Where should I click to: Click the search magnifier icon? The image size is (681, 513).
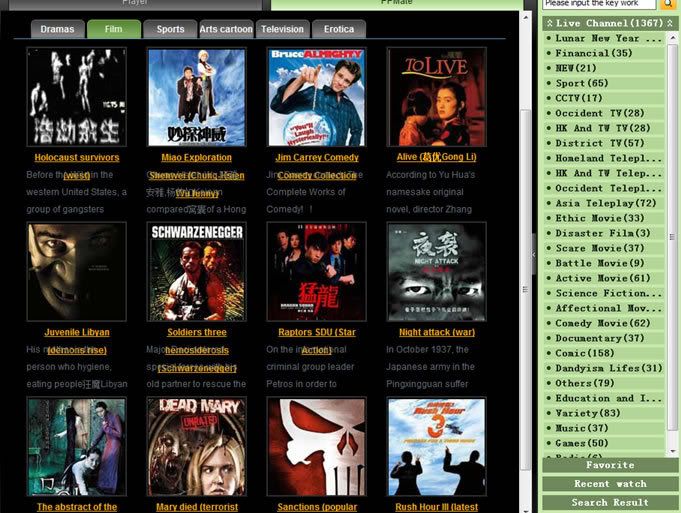point(668,4)
